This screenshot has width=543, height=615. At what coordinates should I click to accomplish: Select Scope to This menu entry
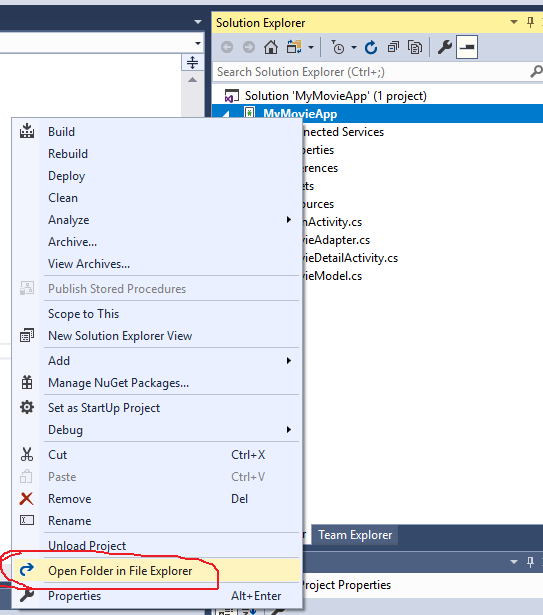click(157, 314)
